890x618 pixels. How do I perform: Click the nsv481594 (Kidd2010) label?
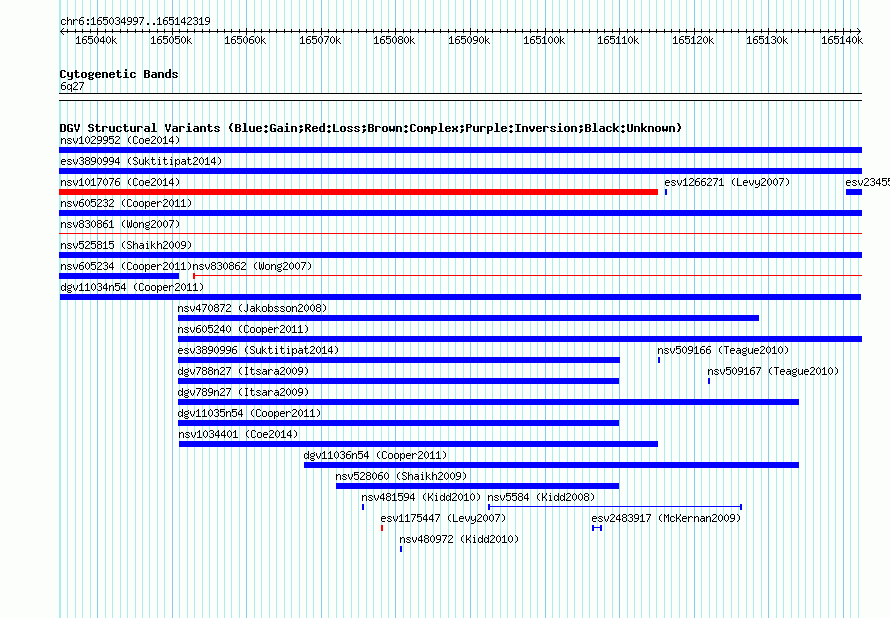tap(421, 497)
